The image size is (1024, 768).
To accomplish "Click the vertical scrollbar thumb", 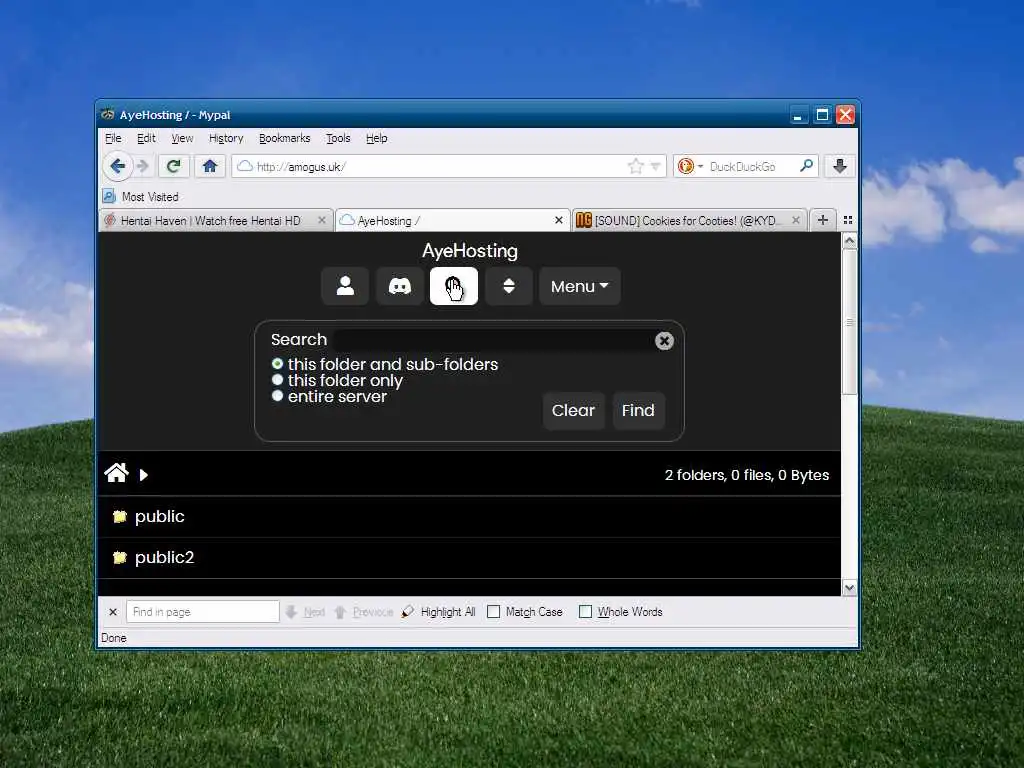I will click(x=850, y=322).
